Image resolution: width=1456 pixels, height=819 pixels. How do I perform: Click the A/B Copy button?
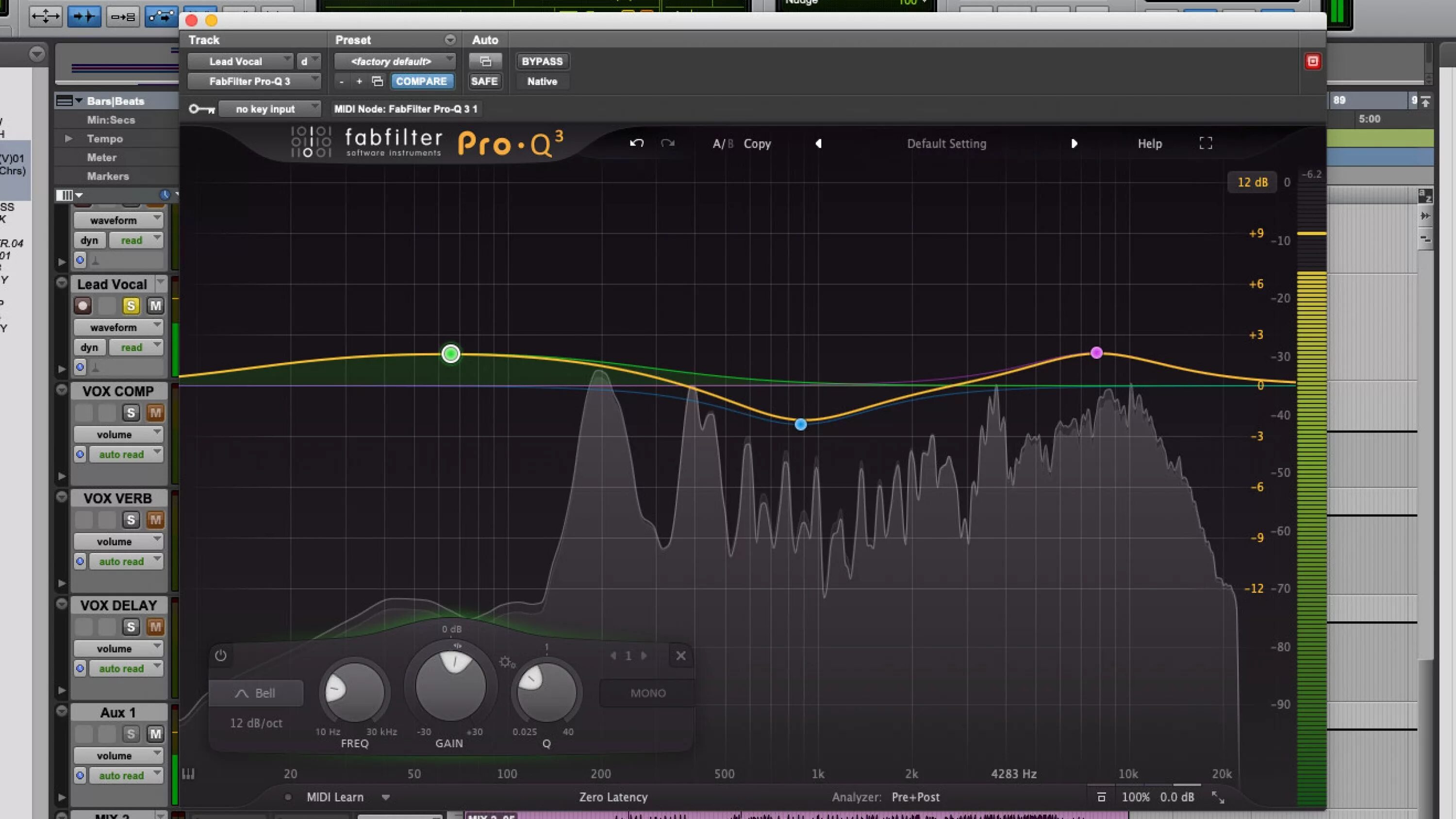757,144
